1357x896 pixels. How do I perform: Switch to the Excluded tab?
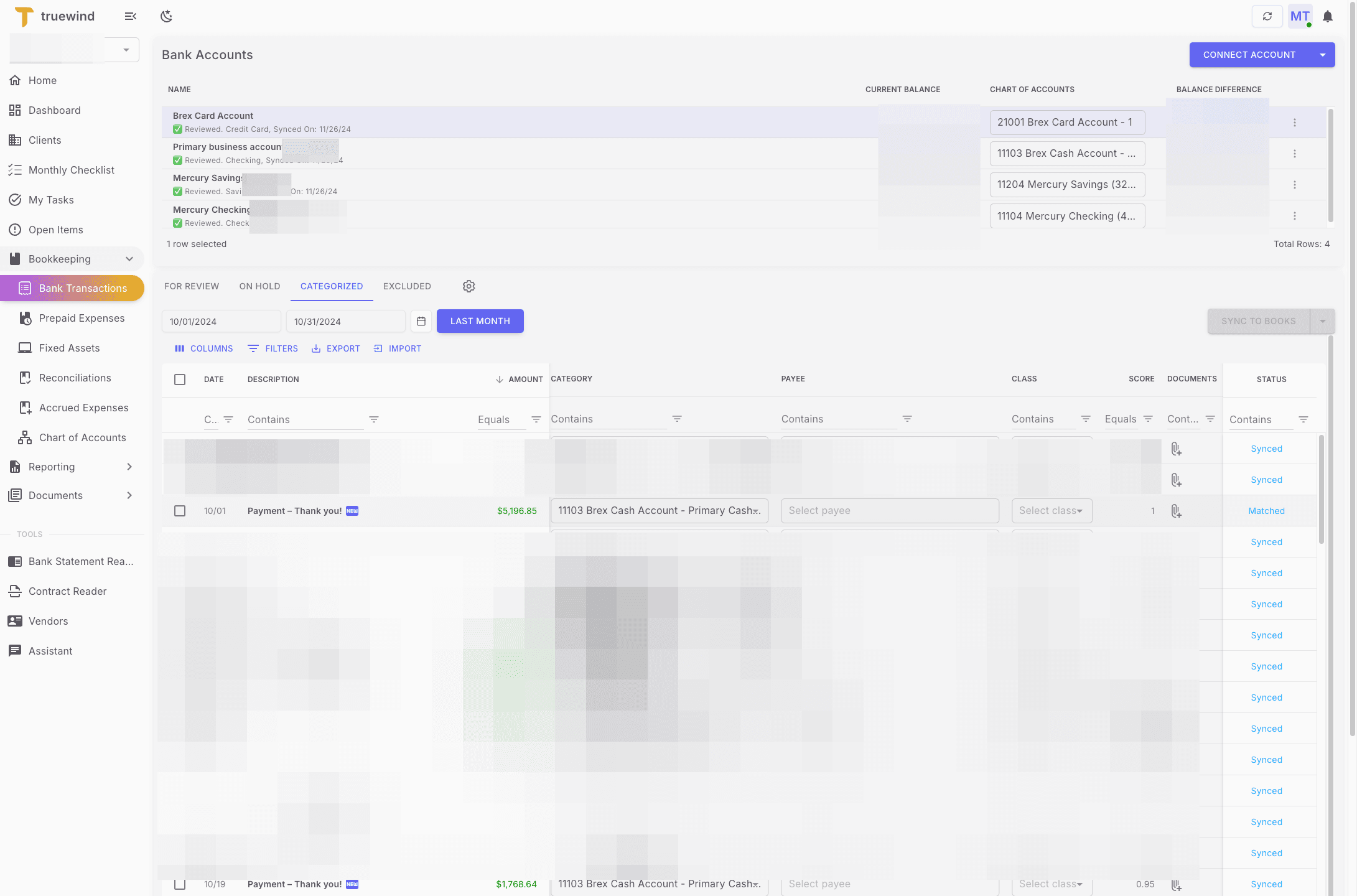click(x=407, y=286)
